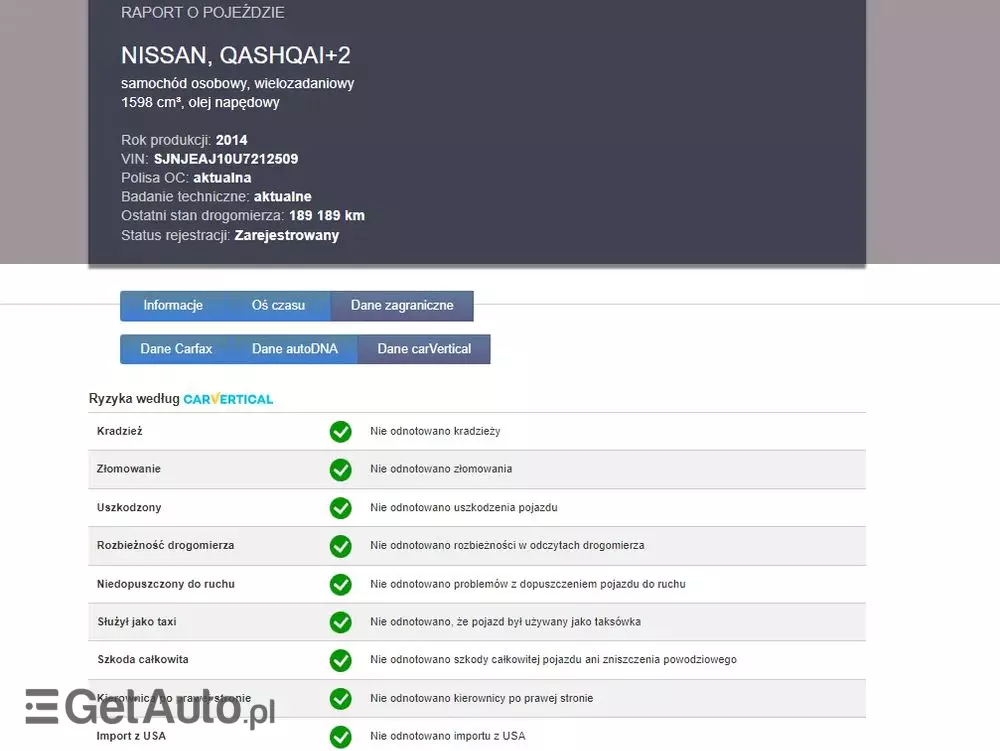Viewport: 1000px width, 751px height.
Task: Click the check icon beside Import z USA
Action: tap(340, 736)
